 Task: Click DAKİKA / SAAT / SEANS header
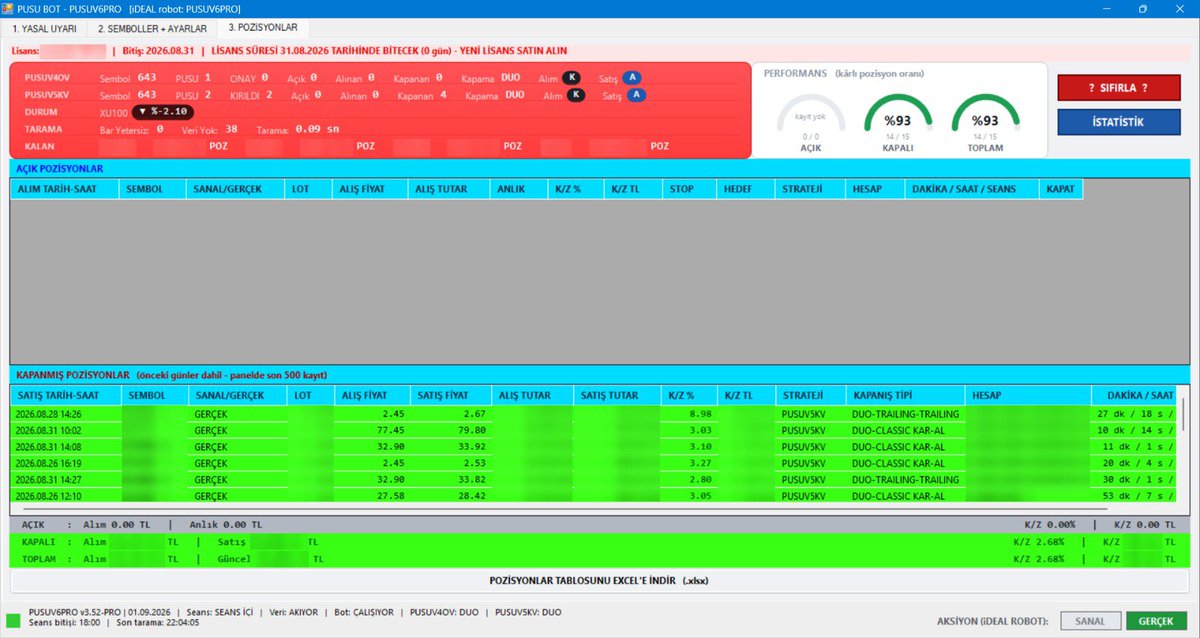(x=971, y=188)
